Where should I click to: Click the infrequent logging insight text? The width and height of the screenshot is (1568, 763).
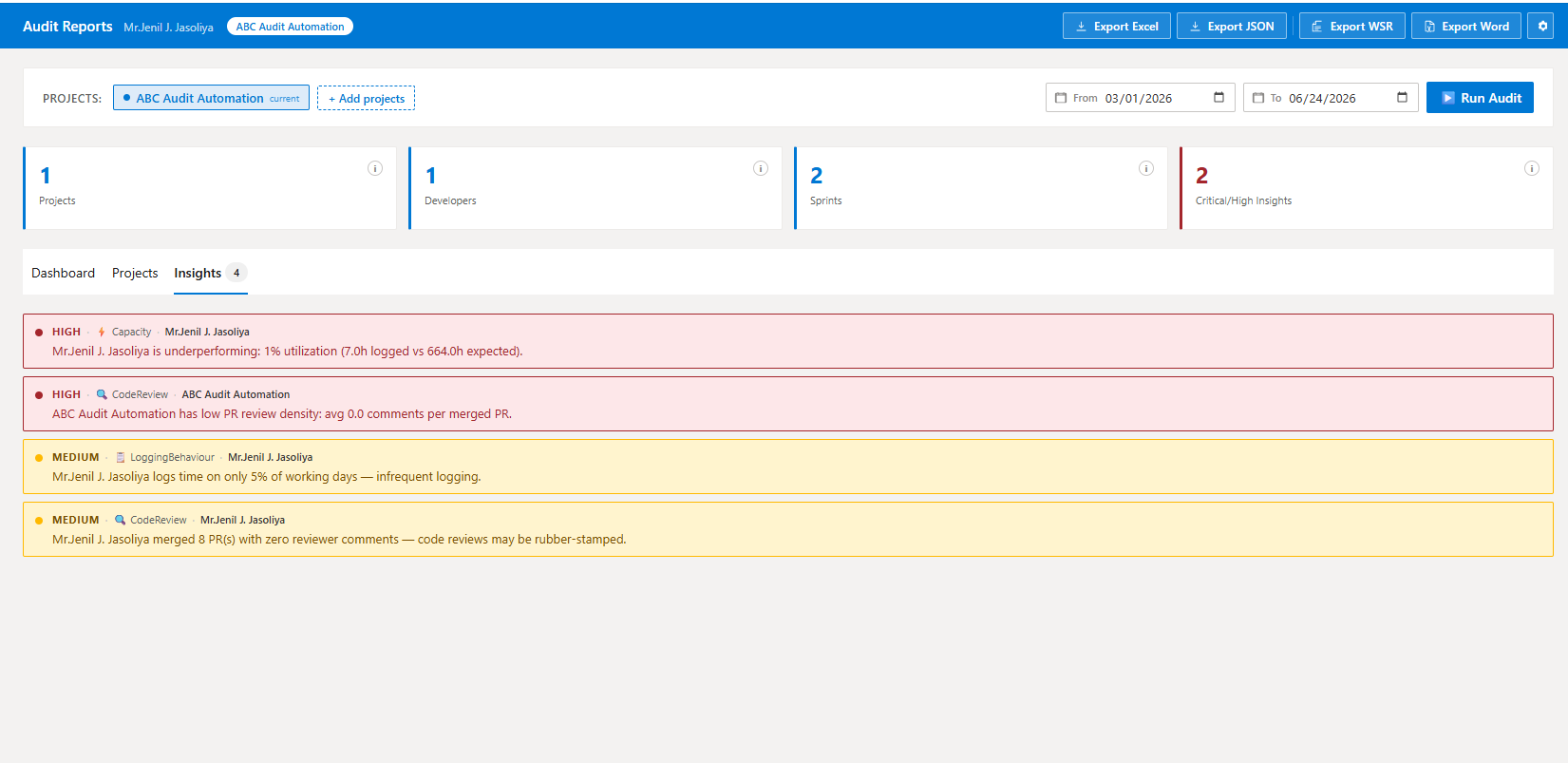[267, 477]
